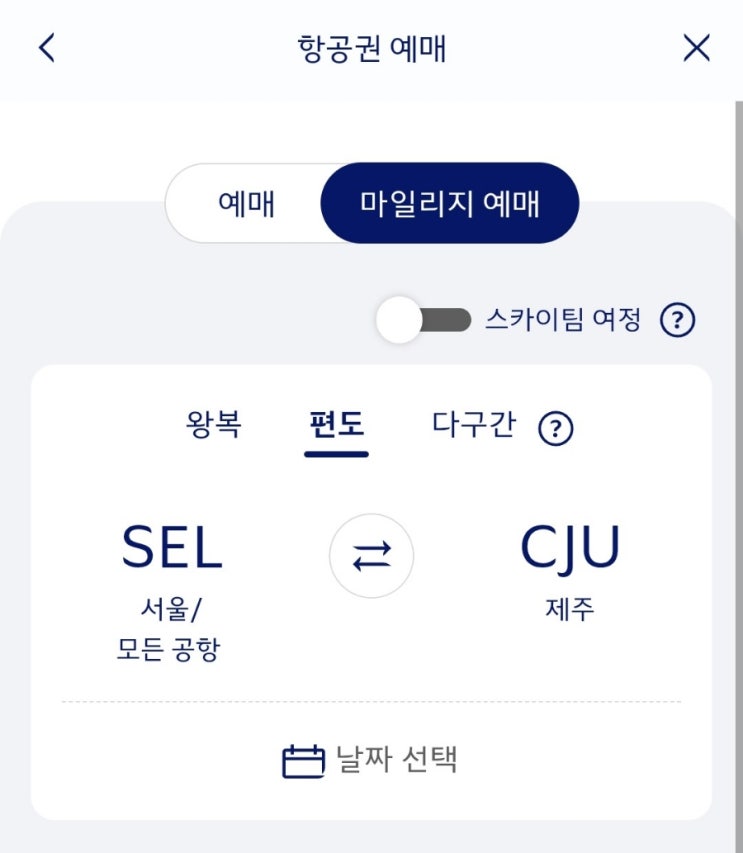Tap the 제주 arrival city label
Viewport: 743px width, 853px height.
[x=570, y=609]
